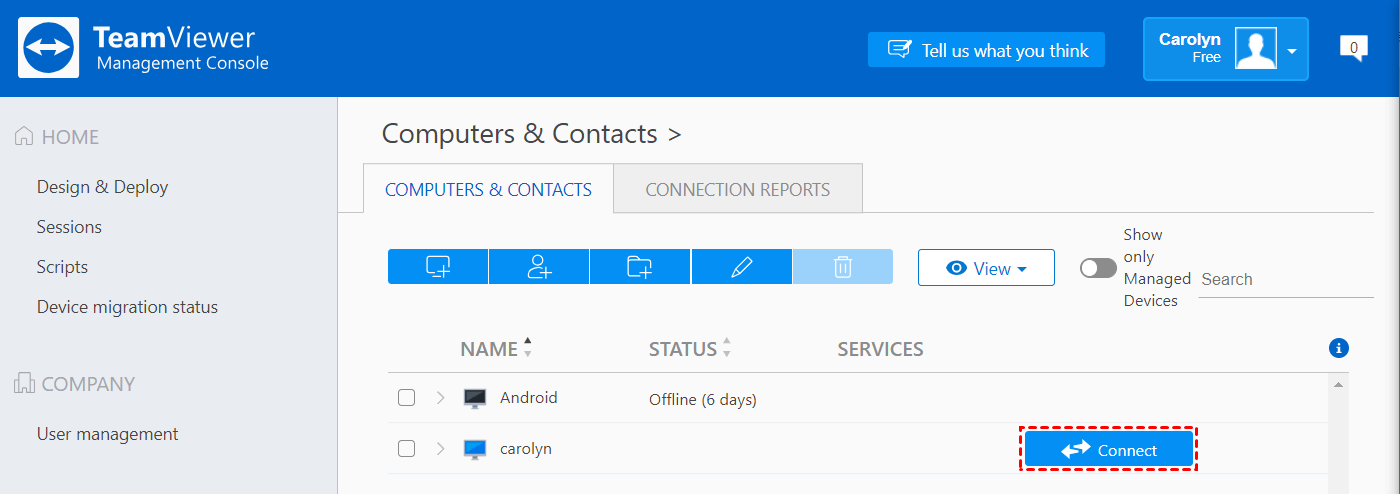Click the Add contact toolbar icon
Screen dimensions: 1400x494
539,267
